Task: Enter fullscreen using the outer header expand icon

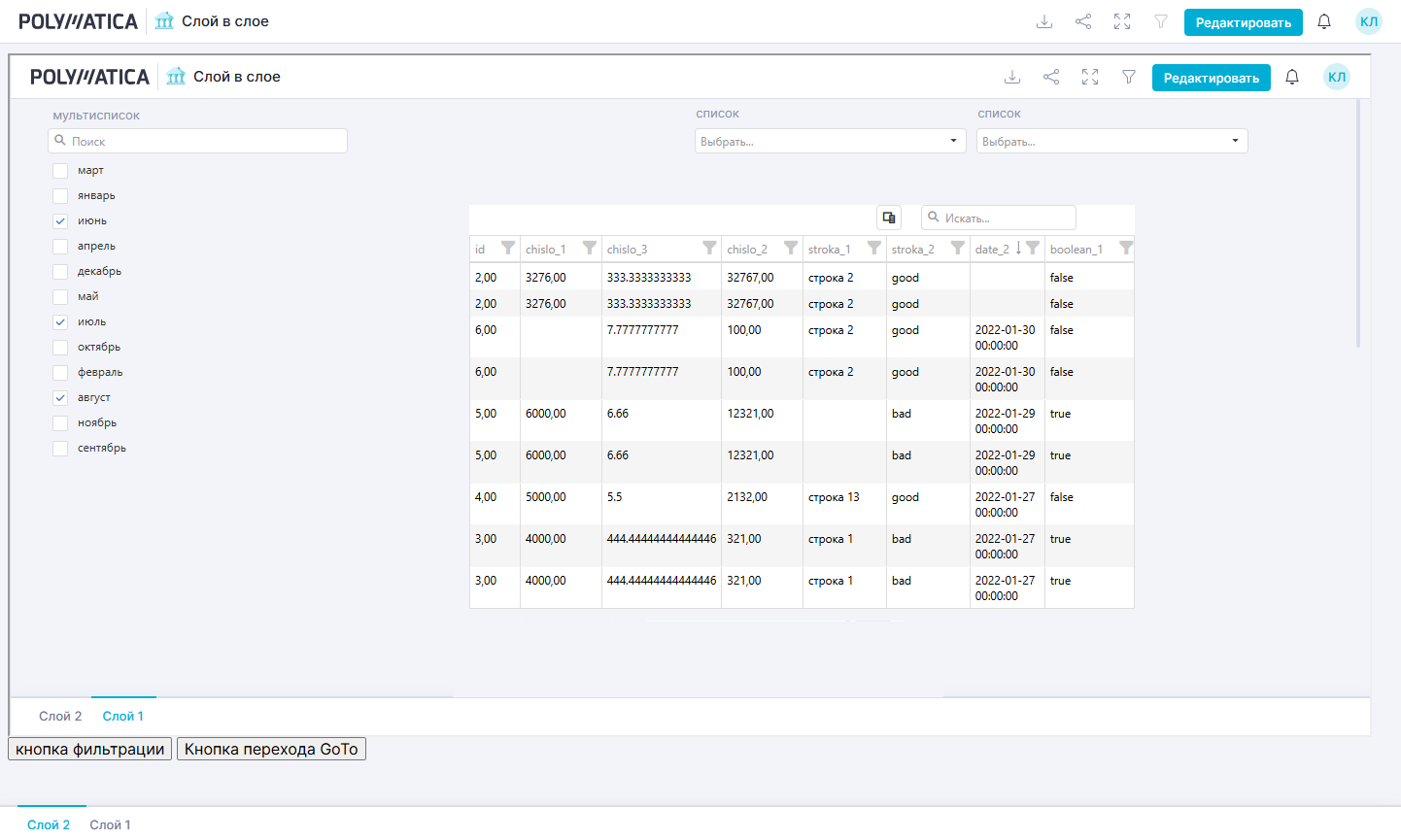Action: point(1122,21)
